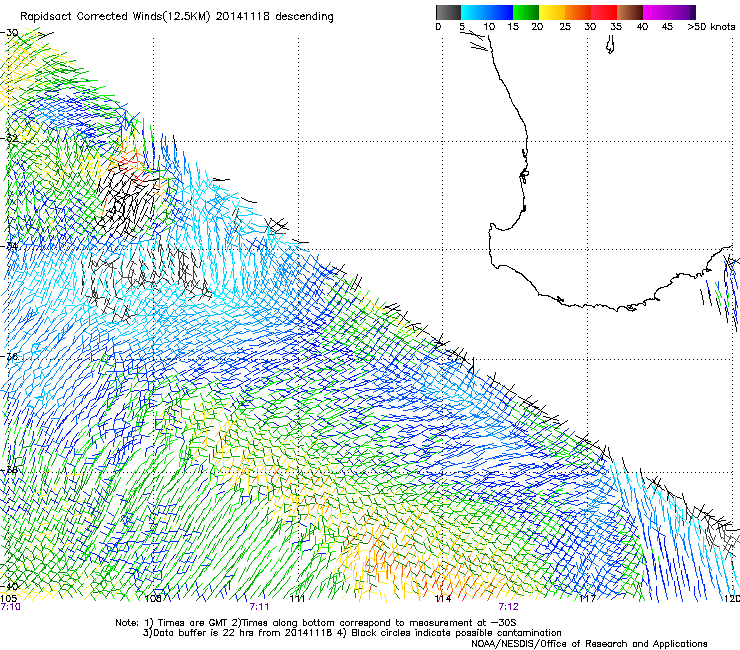Click the latitude label '-32' on the left axis

click(9, 139)
